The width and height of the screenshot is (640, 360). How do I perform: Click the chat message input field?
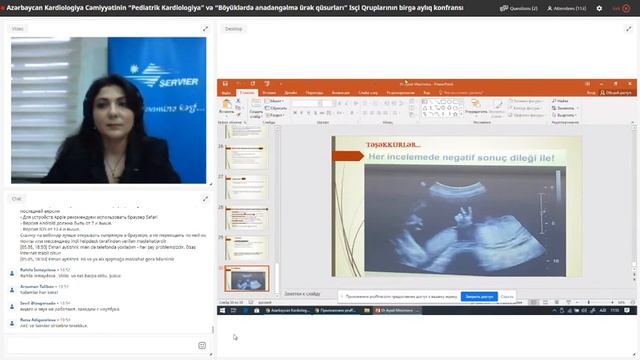coord(102,345)
